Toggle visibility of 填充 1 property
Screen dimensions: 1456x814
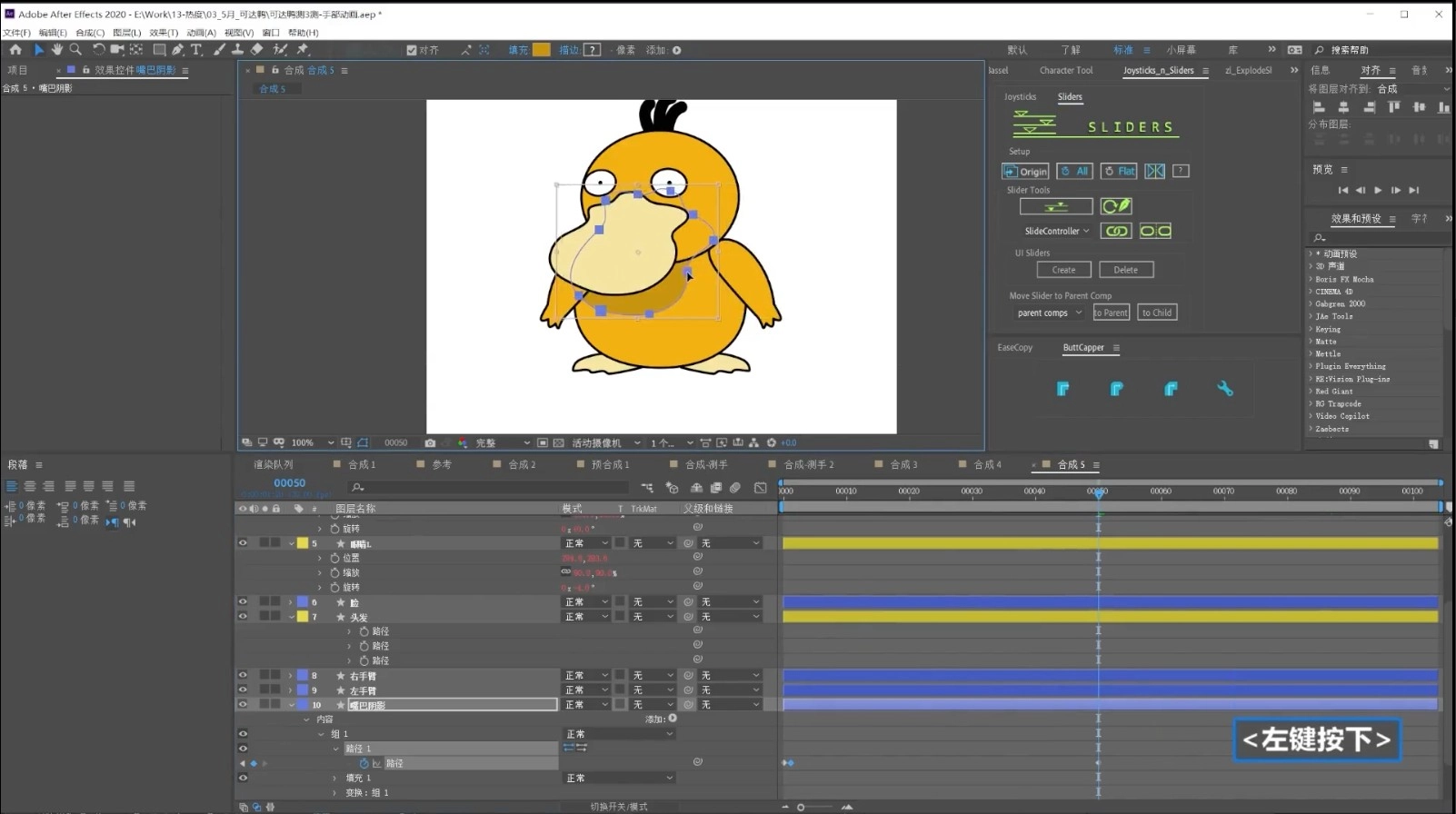pyautogui.click(x=243, y=779)
